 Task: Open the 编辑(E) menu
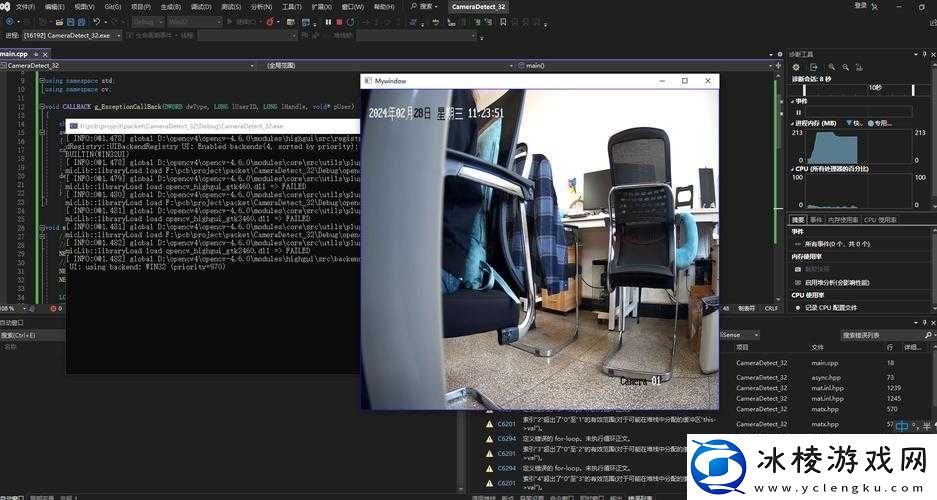pos(55,7)
